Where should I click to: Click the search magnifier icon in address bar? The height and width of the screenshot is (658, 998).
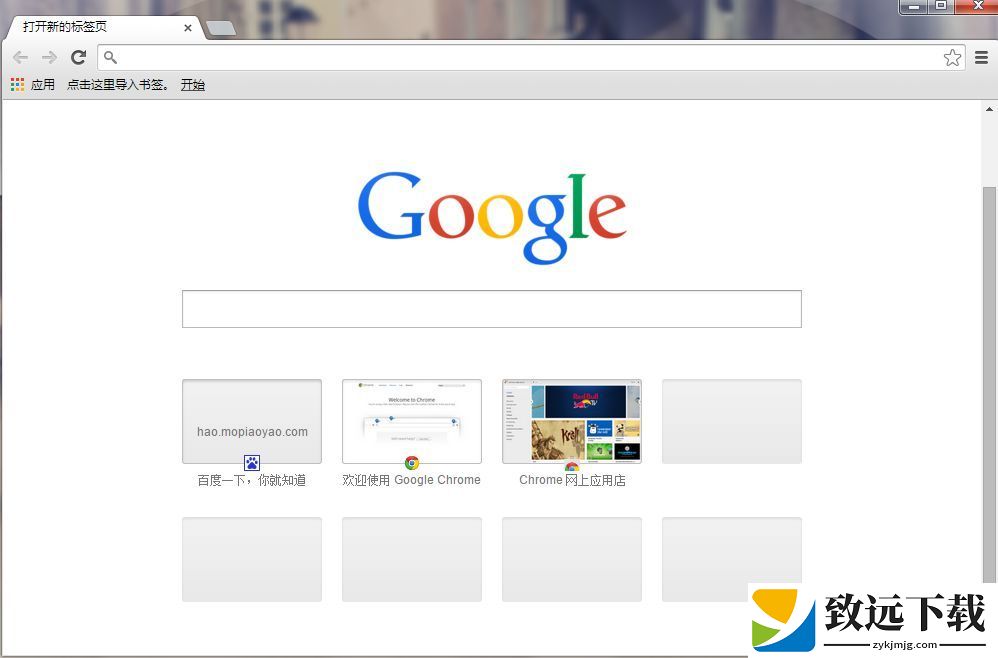(x=110, y=58)
